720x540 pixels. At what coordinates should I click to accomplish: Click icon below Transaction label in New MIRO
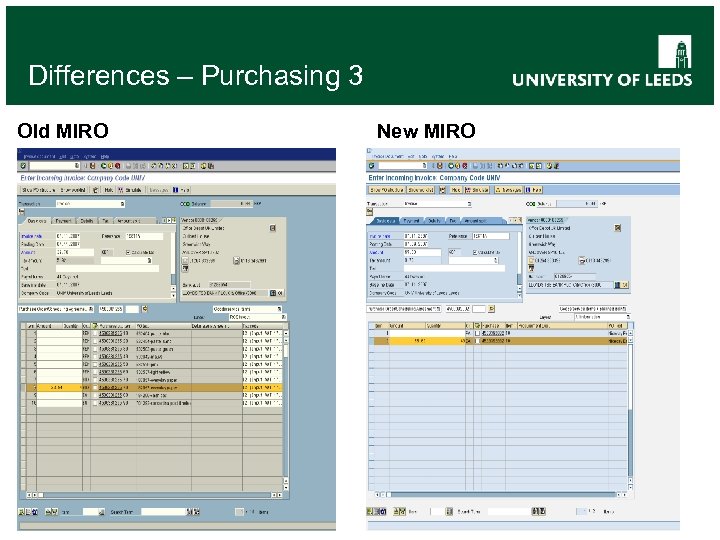[x=370, y=212]
